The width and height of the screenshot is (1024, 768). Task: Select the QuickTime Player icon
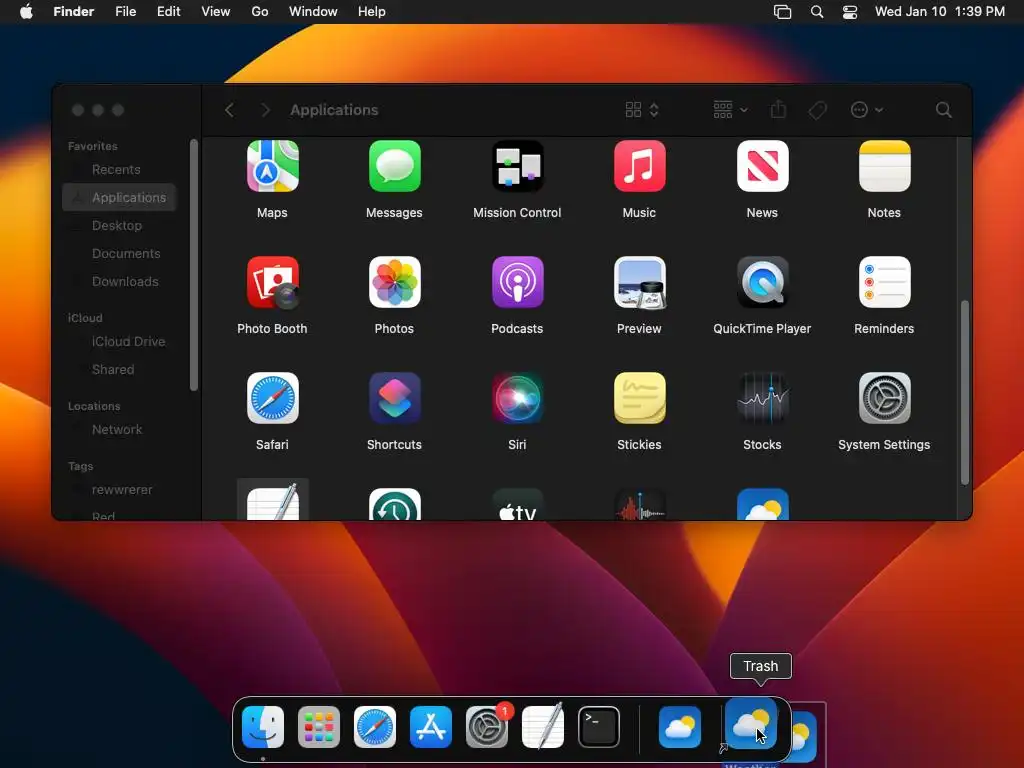[x=762, y=282]
